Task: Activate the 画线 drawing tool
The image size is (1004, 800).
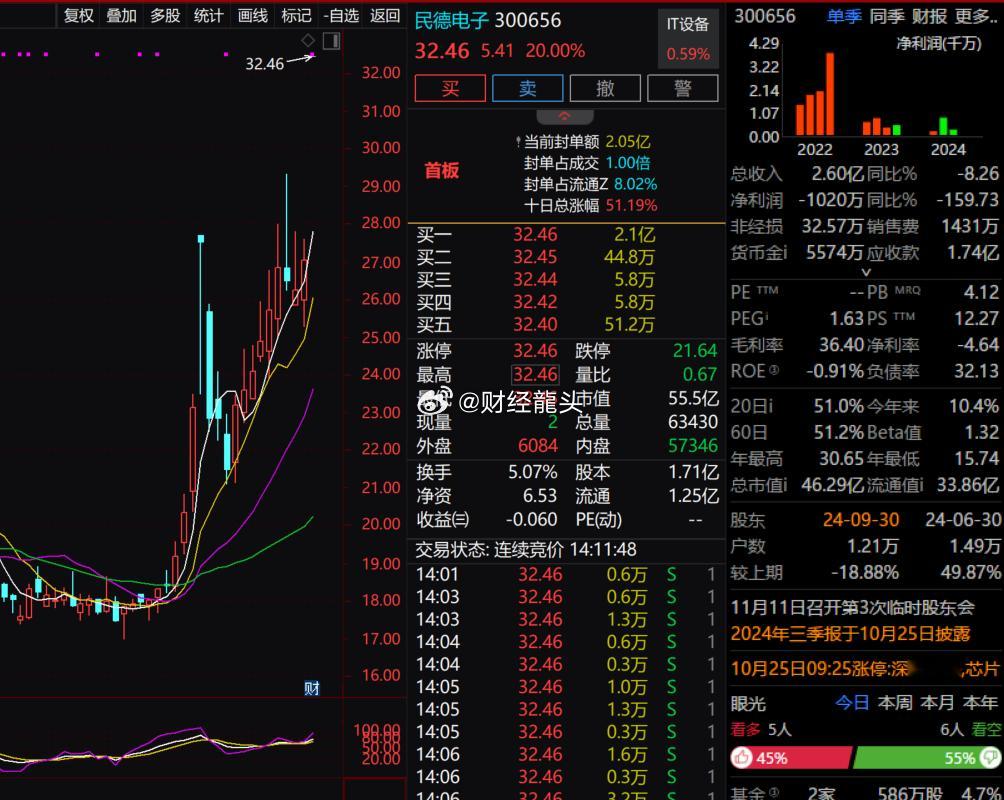Action: [252, 15]
